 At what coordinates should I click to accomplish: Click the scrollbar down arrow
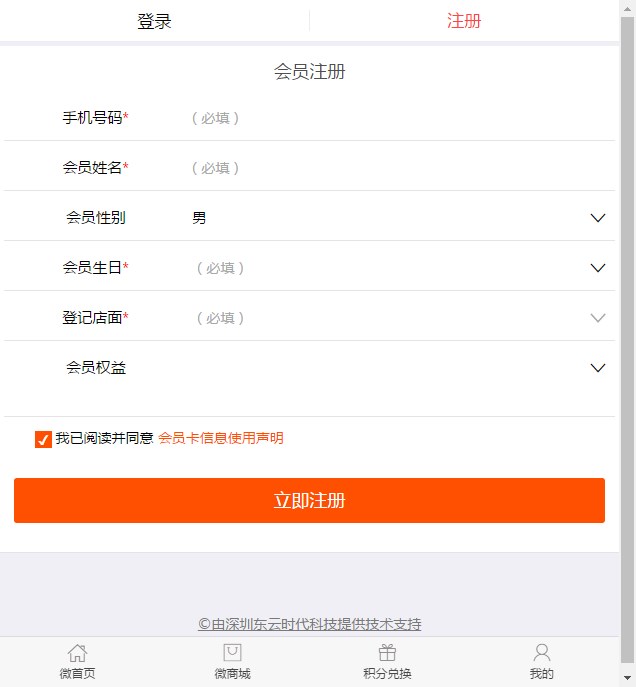(628, 678)
